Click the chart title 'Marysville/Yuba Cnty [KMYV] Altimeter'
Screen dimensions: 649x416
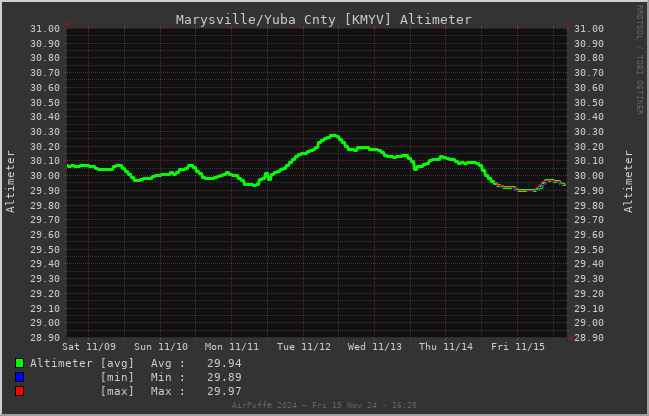click(x=323, y=19)
